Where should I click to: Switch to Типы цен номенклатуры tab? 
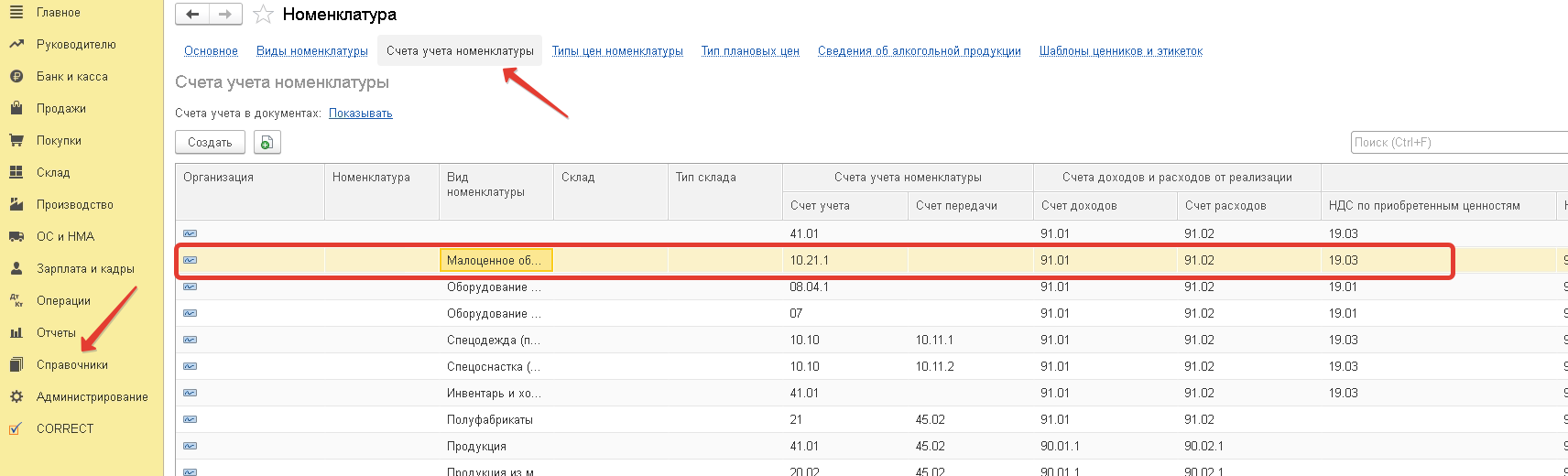point(617,51)
